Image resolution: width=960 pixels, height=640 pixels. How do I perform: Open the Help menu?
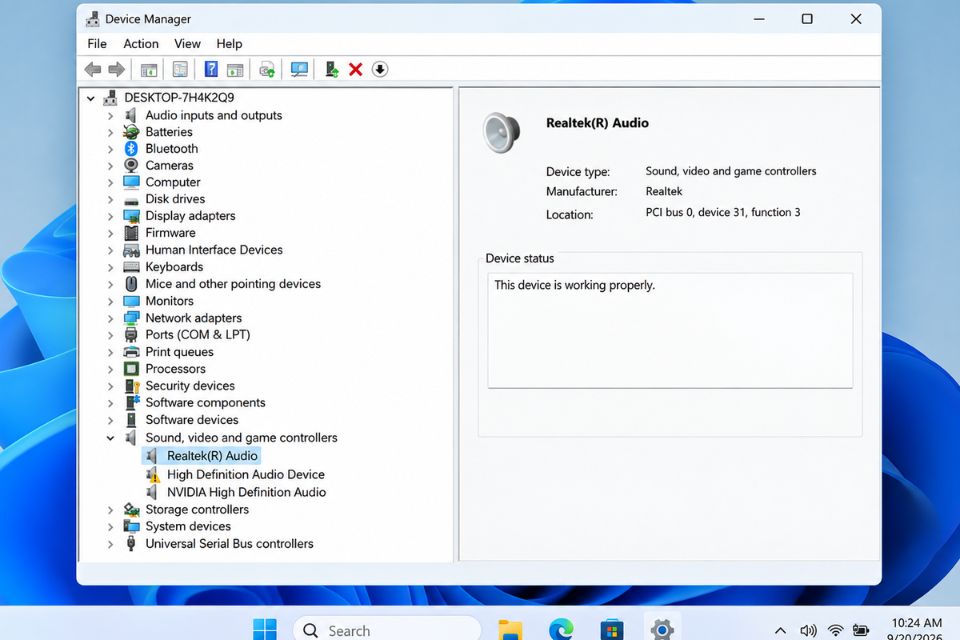229,43
